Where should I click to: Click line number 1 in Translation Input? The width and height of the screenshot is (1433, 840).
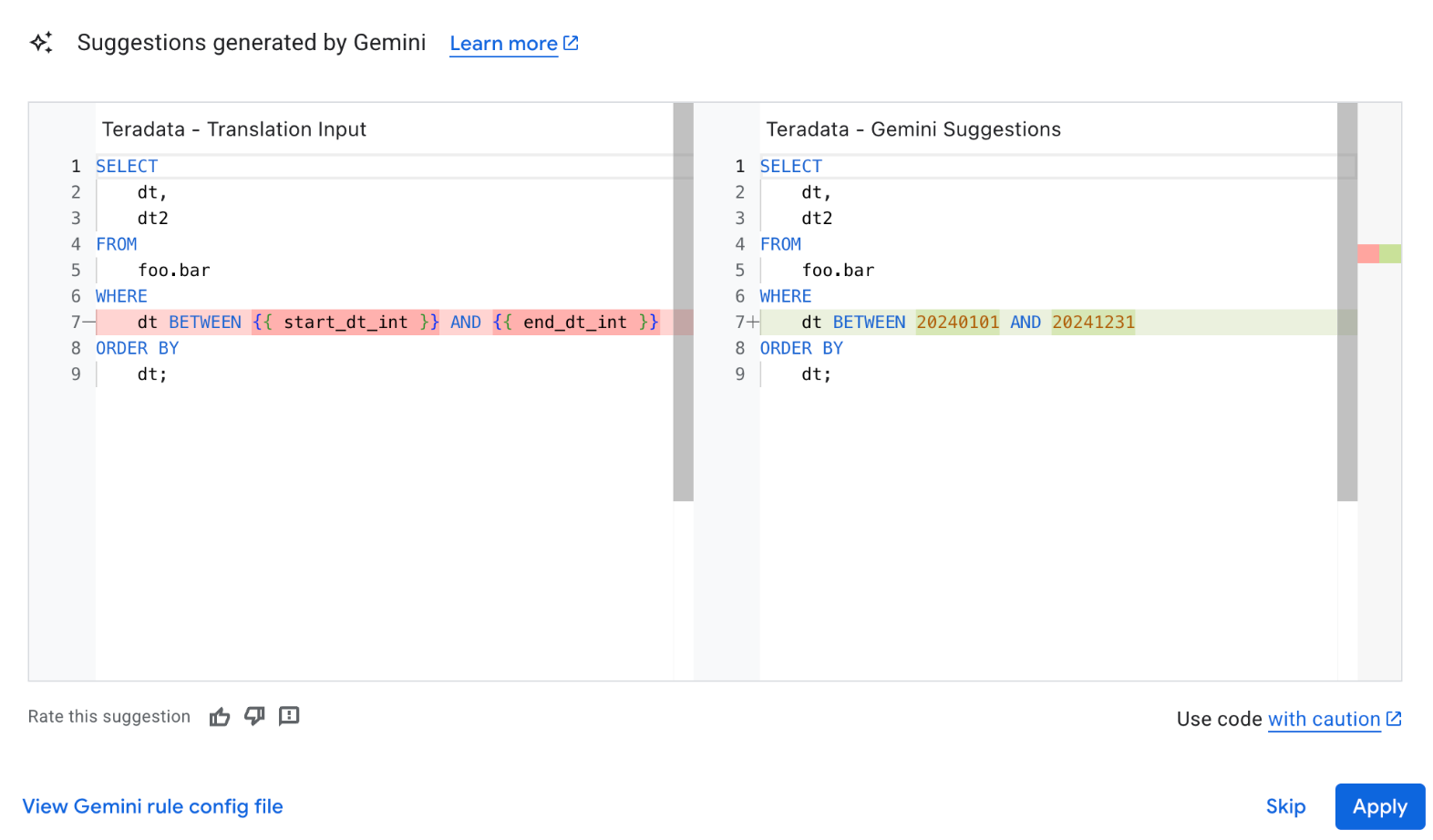(x=76, y=167)
